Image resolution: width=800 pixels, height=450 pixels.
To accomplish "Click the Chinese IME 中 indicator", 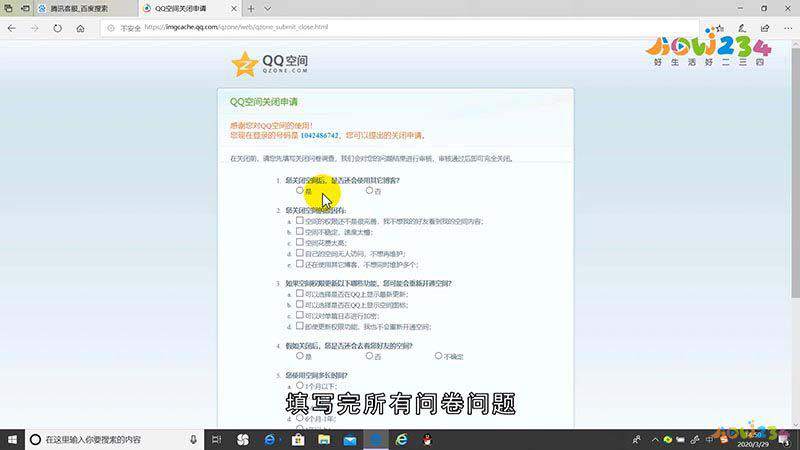I will [709, 439].
